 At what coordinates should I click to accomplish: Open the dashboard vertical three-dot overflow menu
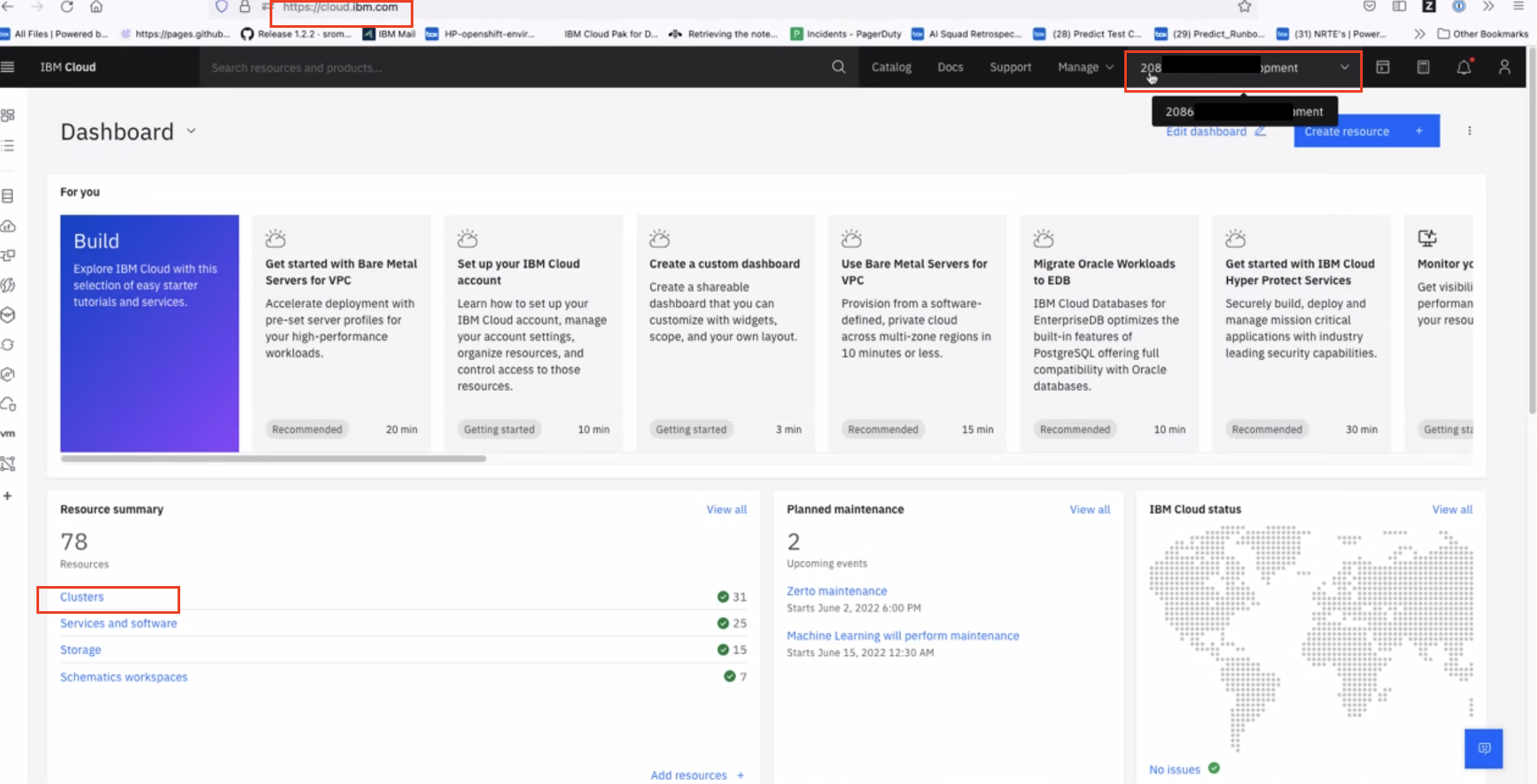(1469, 131)
